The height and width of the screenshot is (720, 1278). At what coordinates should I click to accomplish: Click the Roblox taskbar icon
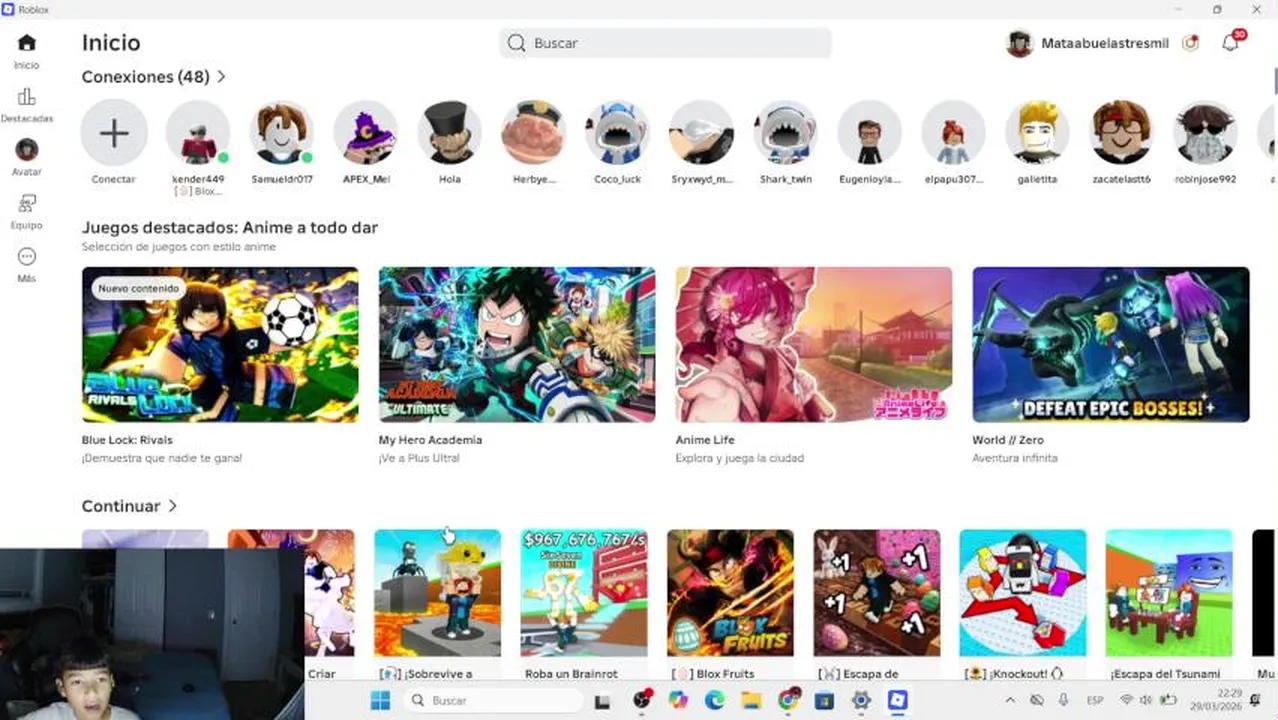(898, 700)
